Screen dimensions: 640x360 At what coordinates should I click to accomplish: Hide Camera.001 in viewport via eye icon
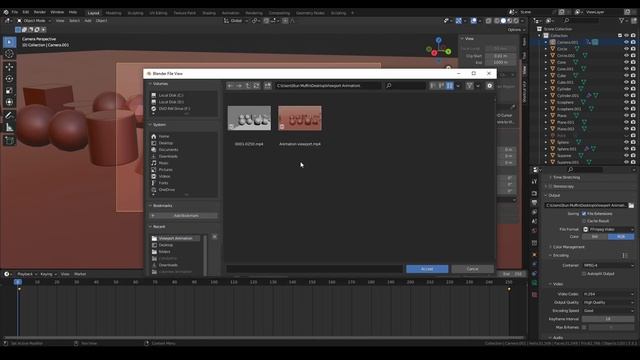626,42
